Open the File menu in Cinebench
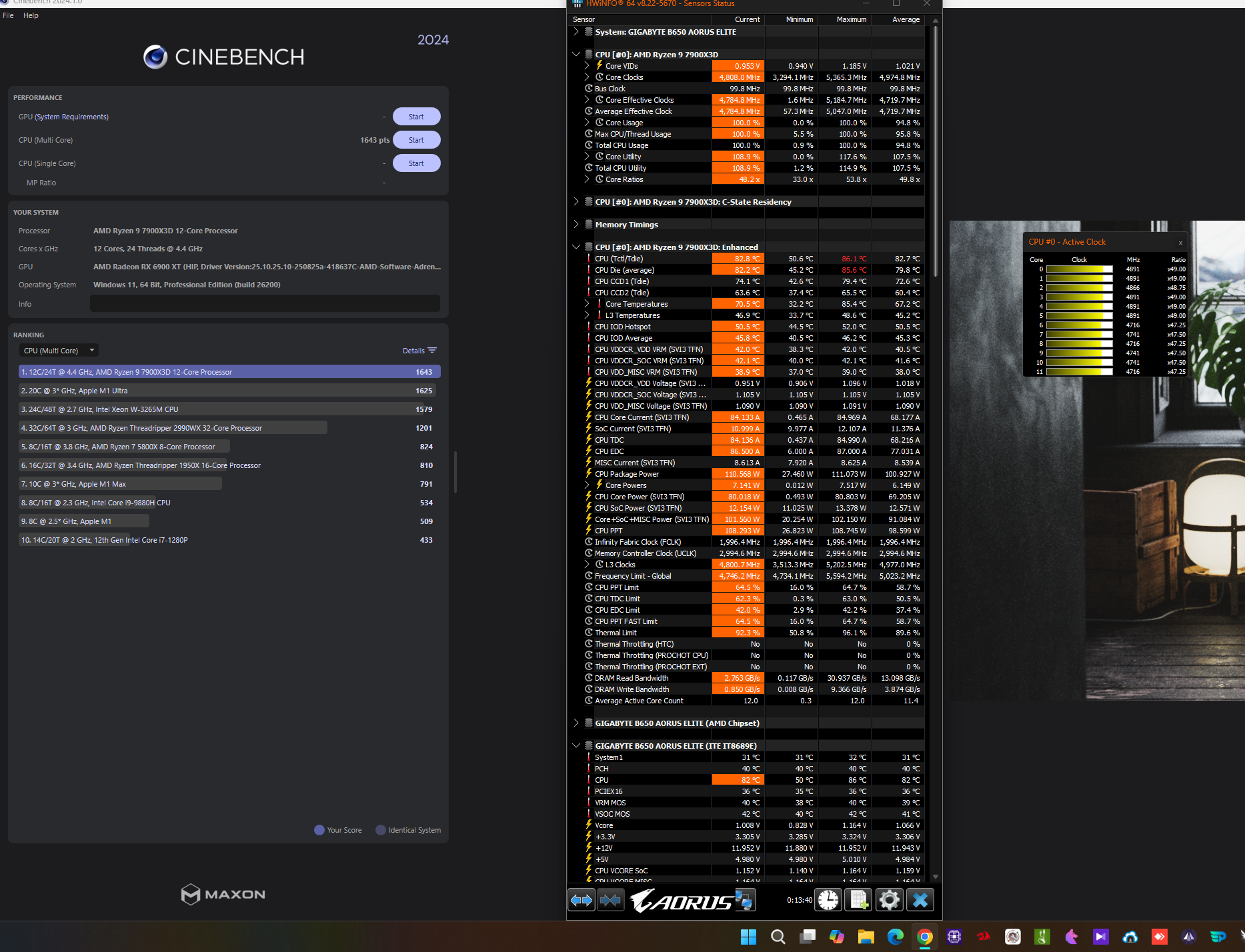Image resolution: width=1245 pixels, height=952 pixels. [x=8, y=15]
